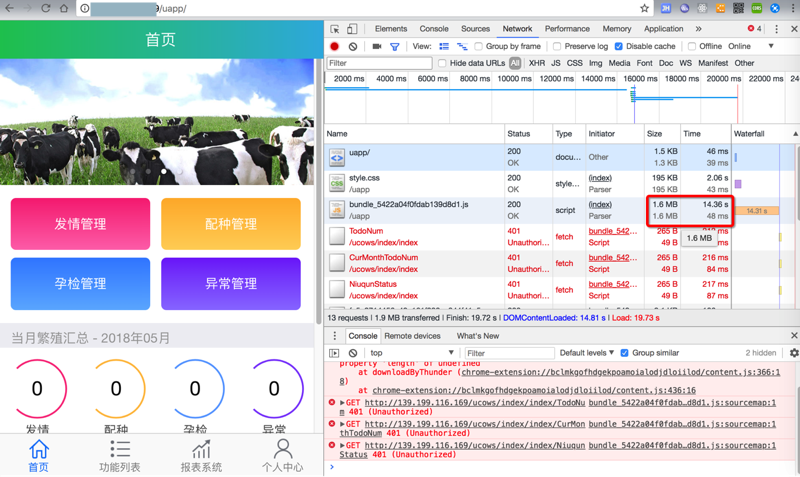Click the left page vertical scrollbar

pos(319,191)
